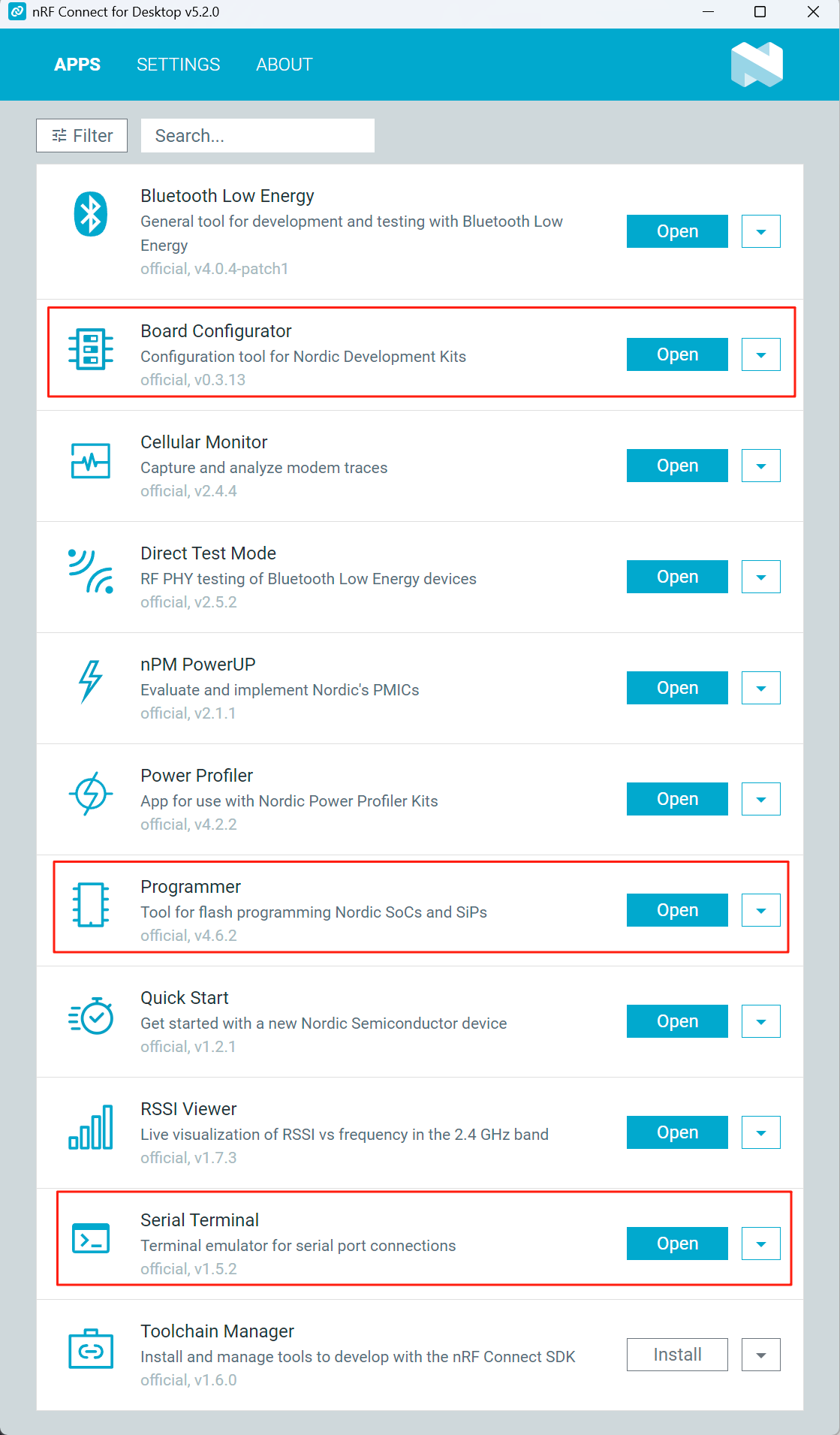Image resolution: width=840 pixels, height=1435 pixels.
Task: Click the Power Profiler icon
Action: click(91, 794)
